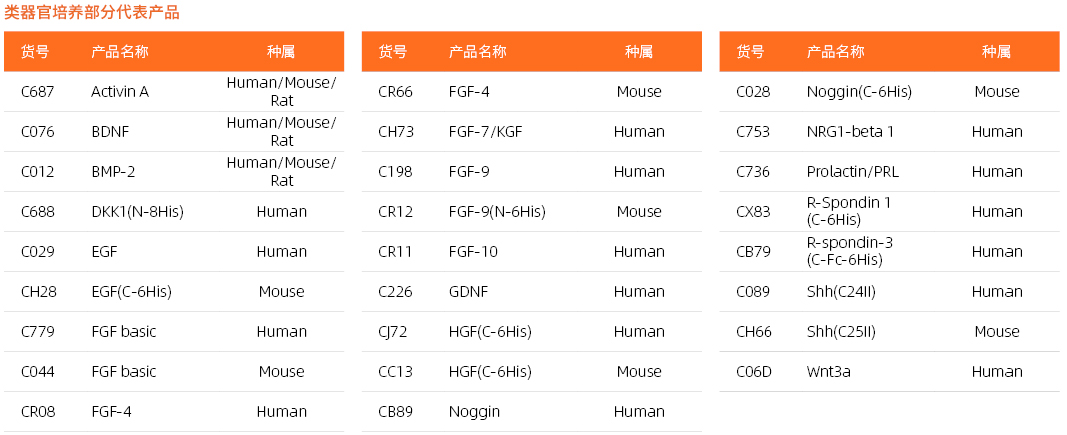The image size is (1067, 435).
Task: Select the Wnt3a product name
Action: (x=829, y=372)
